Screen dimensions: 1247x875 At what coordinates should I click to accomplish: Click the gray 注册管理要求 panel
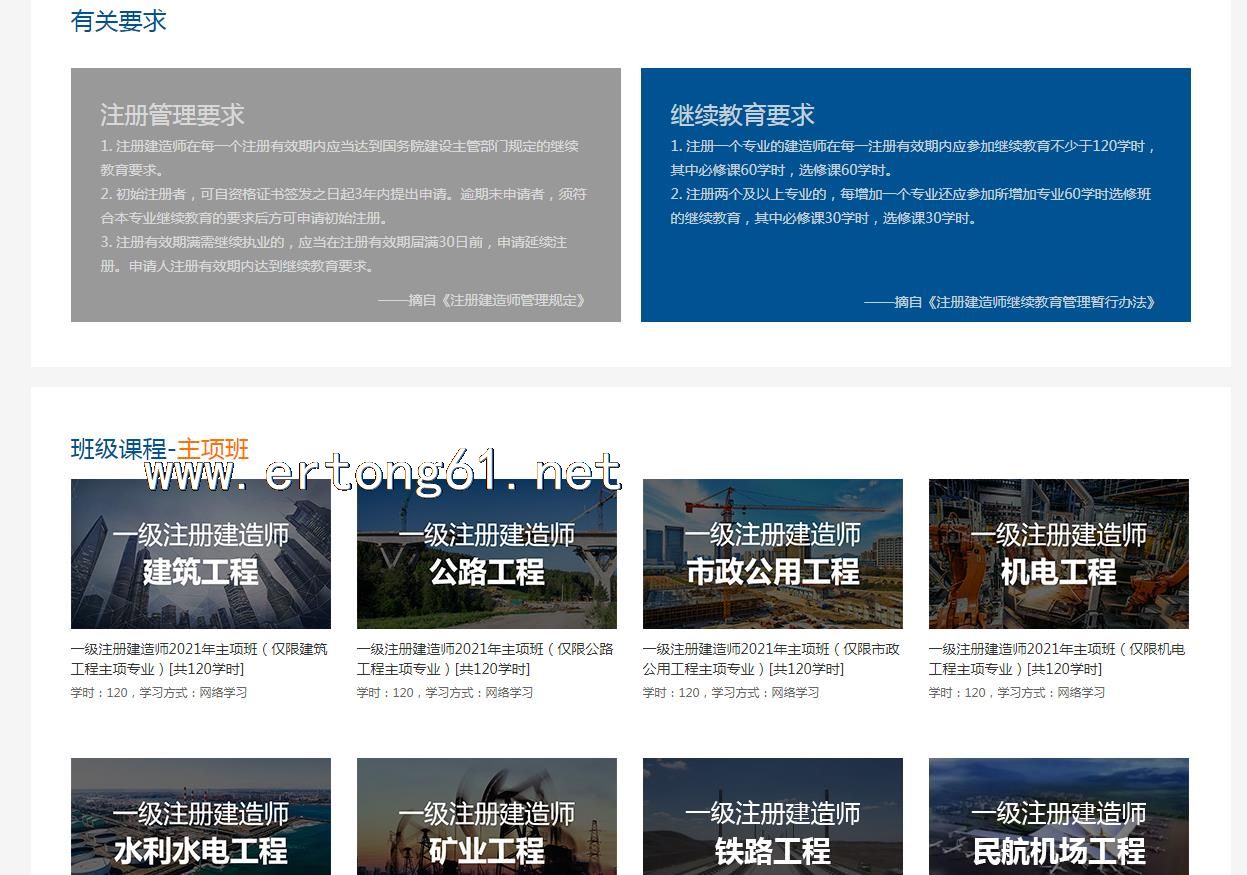coord(345,195)
